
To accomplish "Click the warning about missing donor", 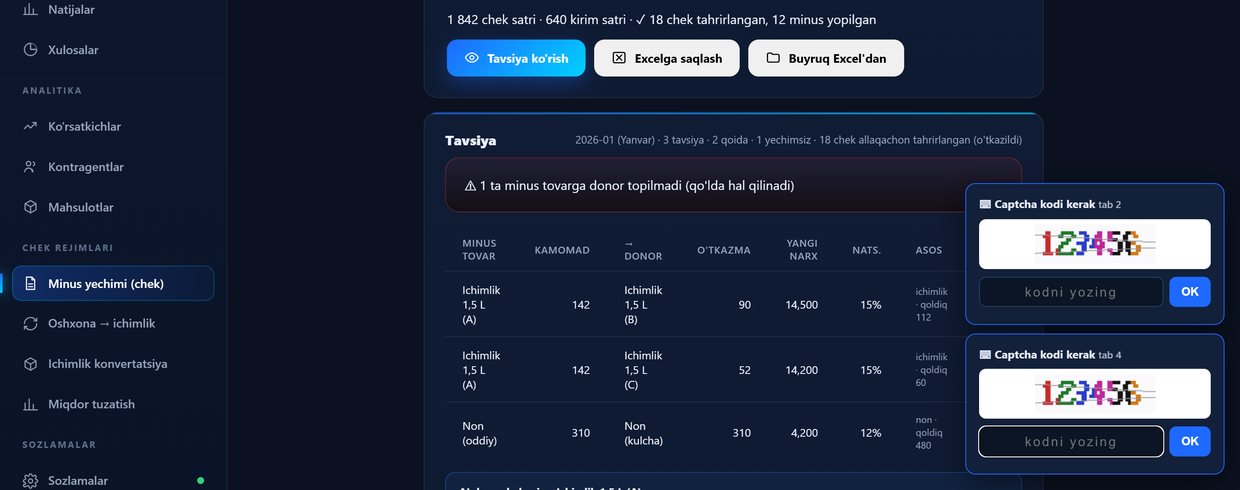I will click(x=733, y=185).
